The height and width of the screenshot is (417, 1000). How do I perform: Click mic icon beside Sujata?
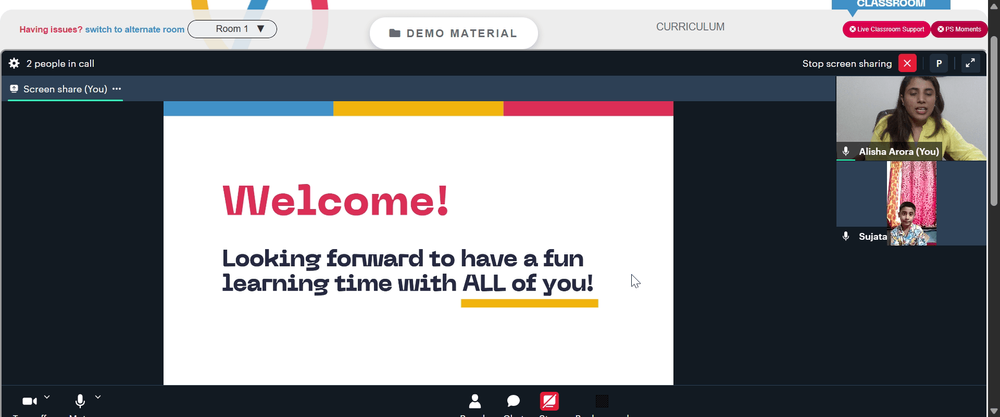(x=846, y=237)
